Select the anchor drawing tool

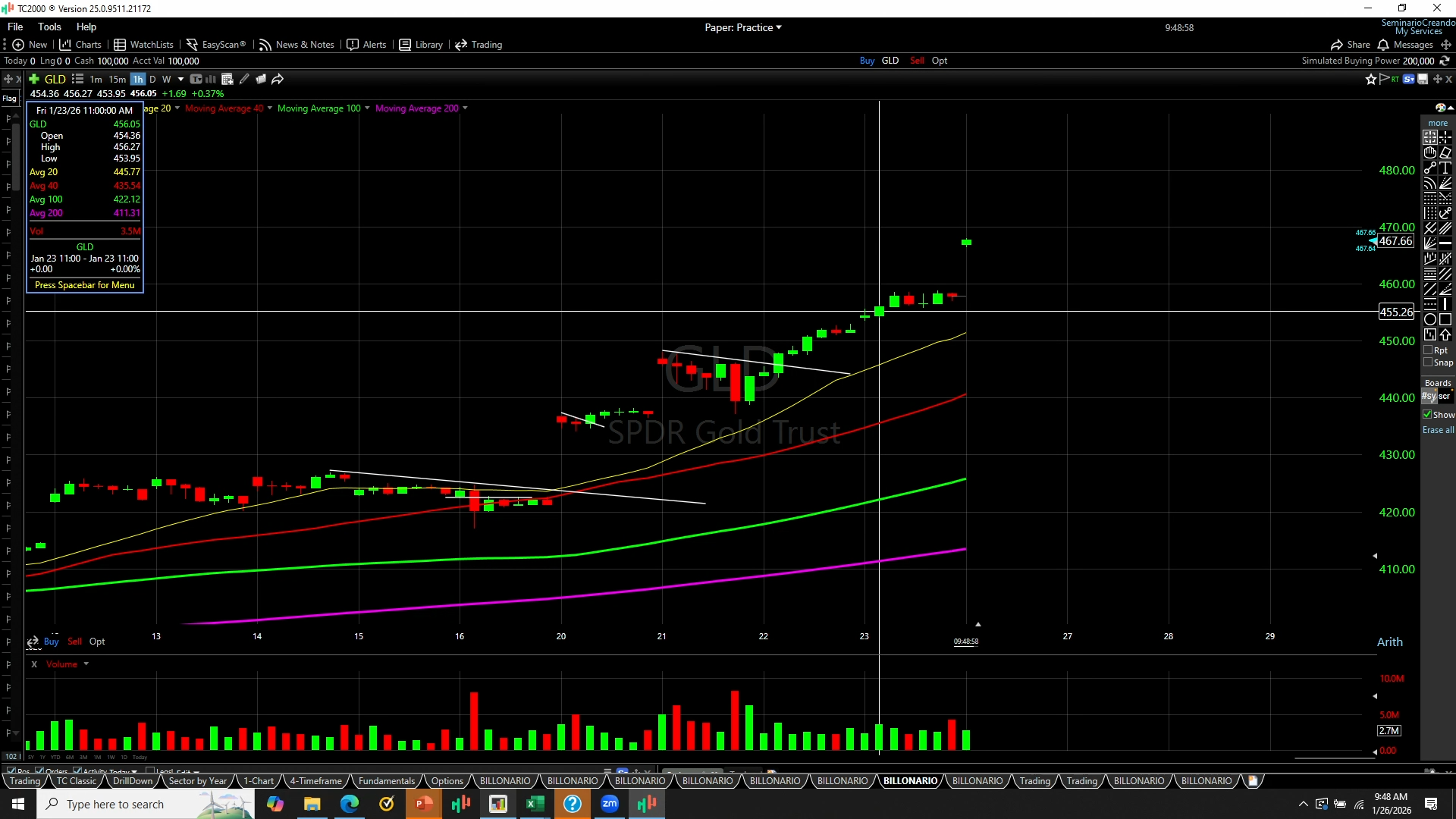1445,213
